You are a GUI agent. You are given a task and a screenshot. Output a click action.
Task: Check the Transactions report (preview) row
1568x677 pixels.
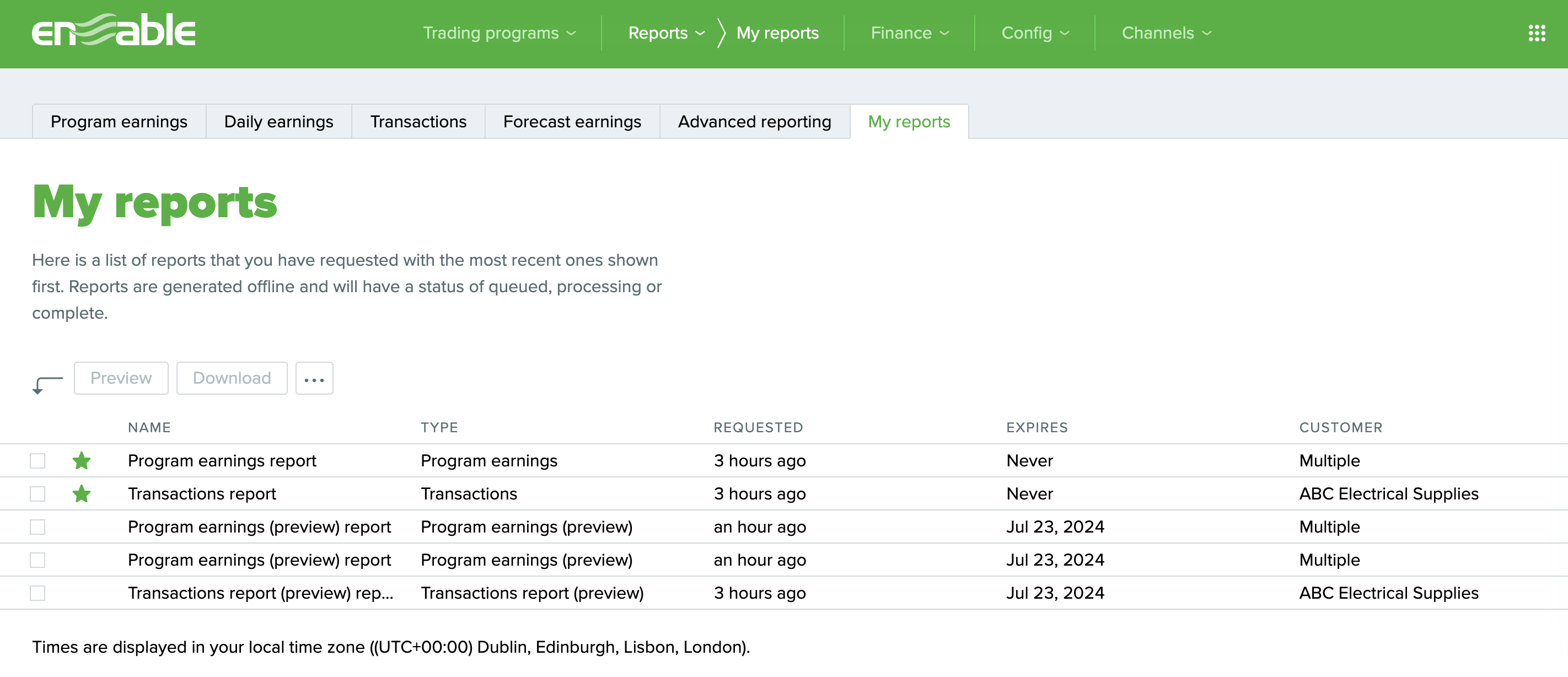point(37,593)
